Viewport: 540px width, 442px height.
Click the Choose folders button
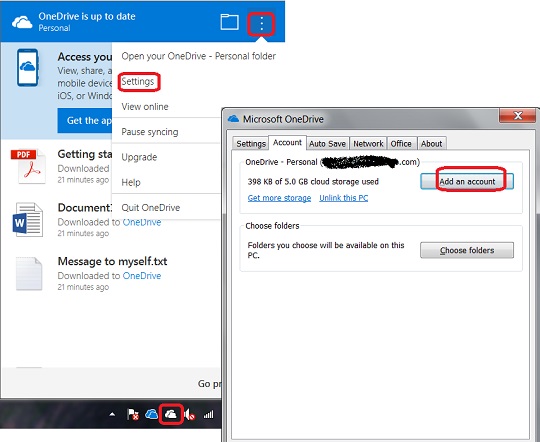467,250
